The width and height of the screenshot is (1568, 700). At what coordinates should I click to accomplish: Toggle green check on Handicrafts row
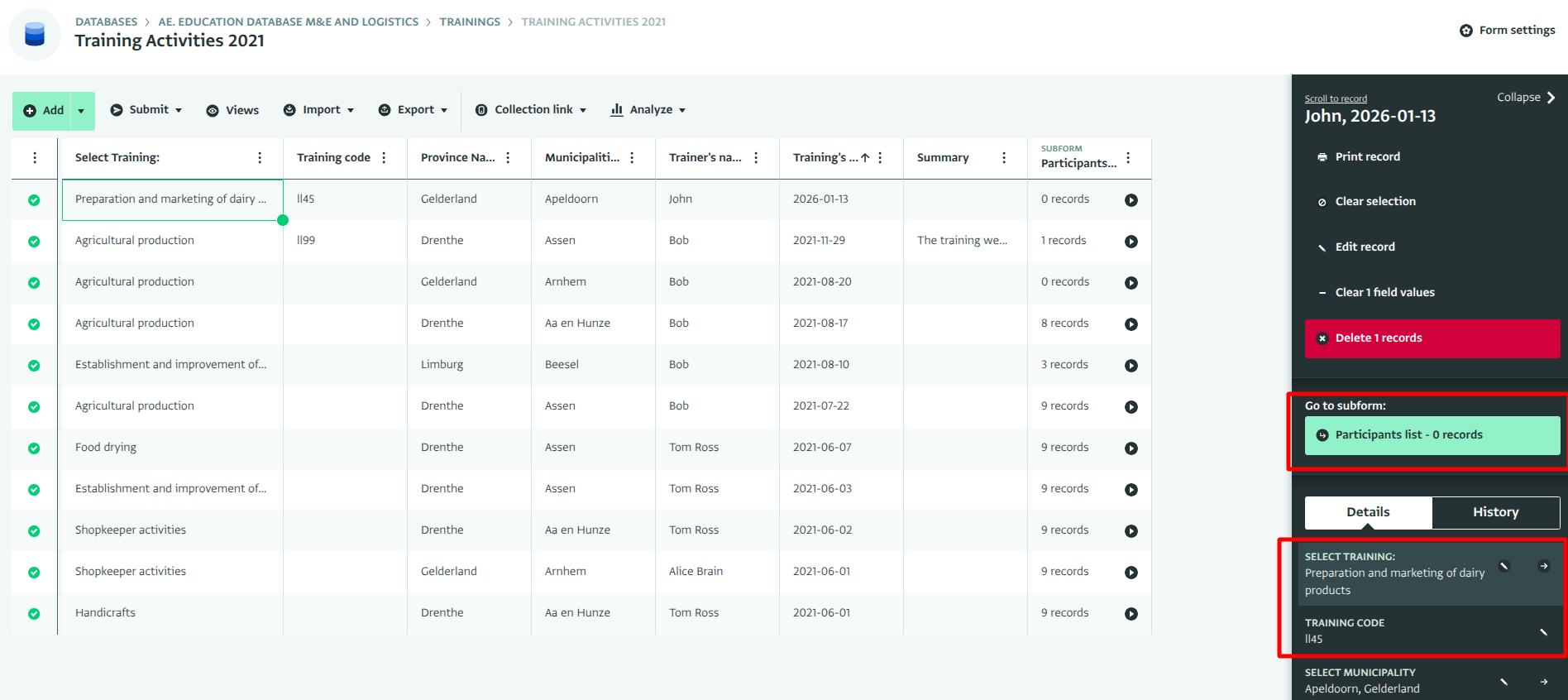coord(34,614)
